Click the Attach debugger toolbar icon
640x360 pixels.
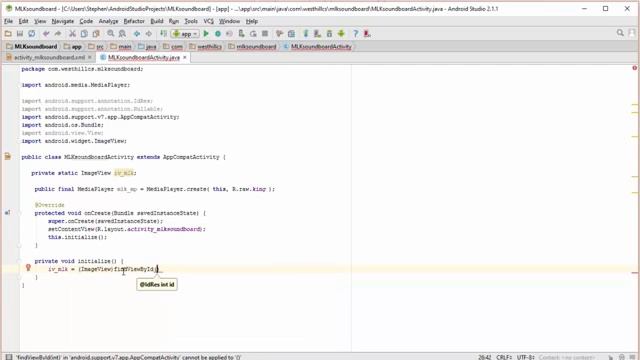coord(241,34)
